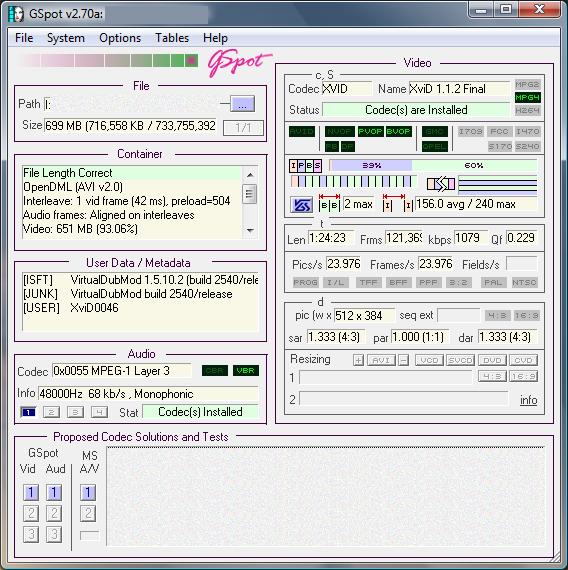Click the Container list scroll-down arrow
The height and width of the screenshot is (570, 568).
pos(250,230)
